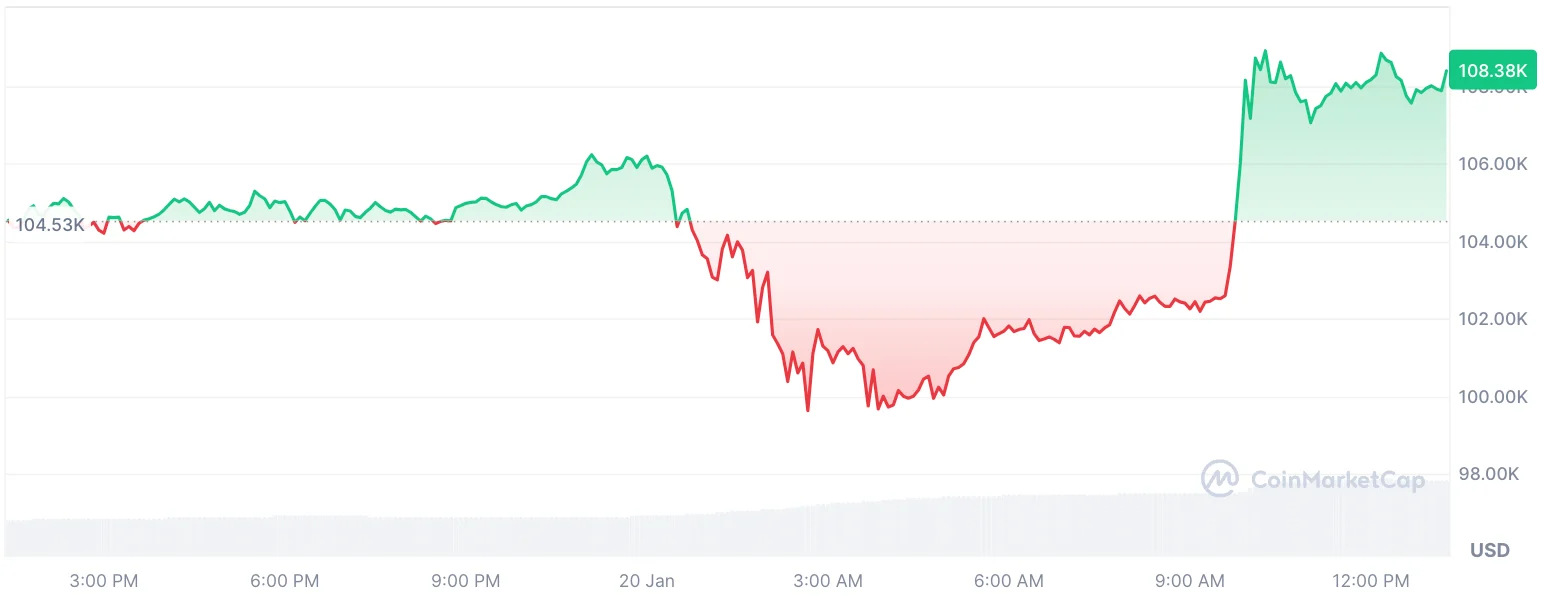This screenshot has height=598, width=1548.
Task: Click the CoinMarketCap watermark text
Action: pyautogui.click(x=1324, y=480)
